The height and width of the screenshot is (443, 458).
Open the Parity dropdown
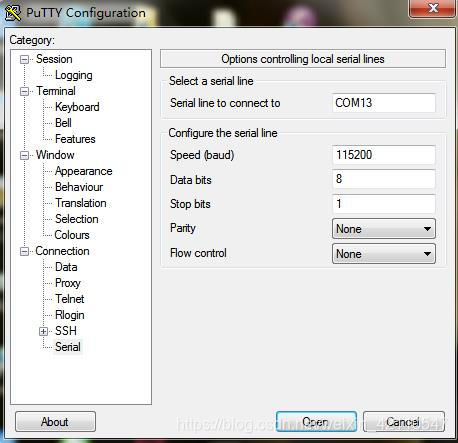[384, 229]
